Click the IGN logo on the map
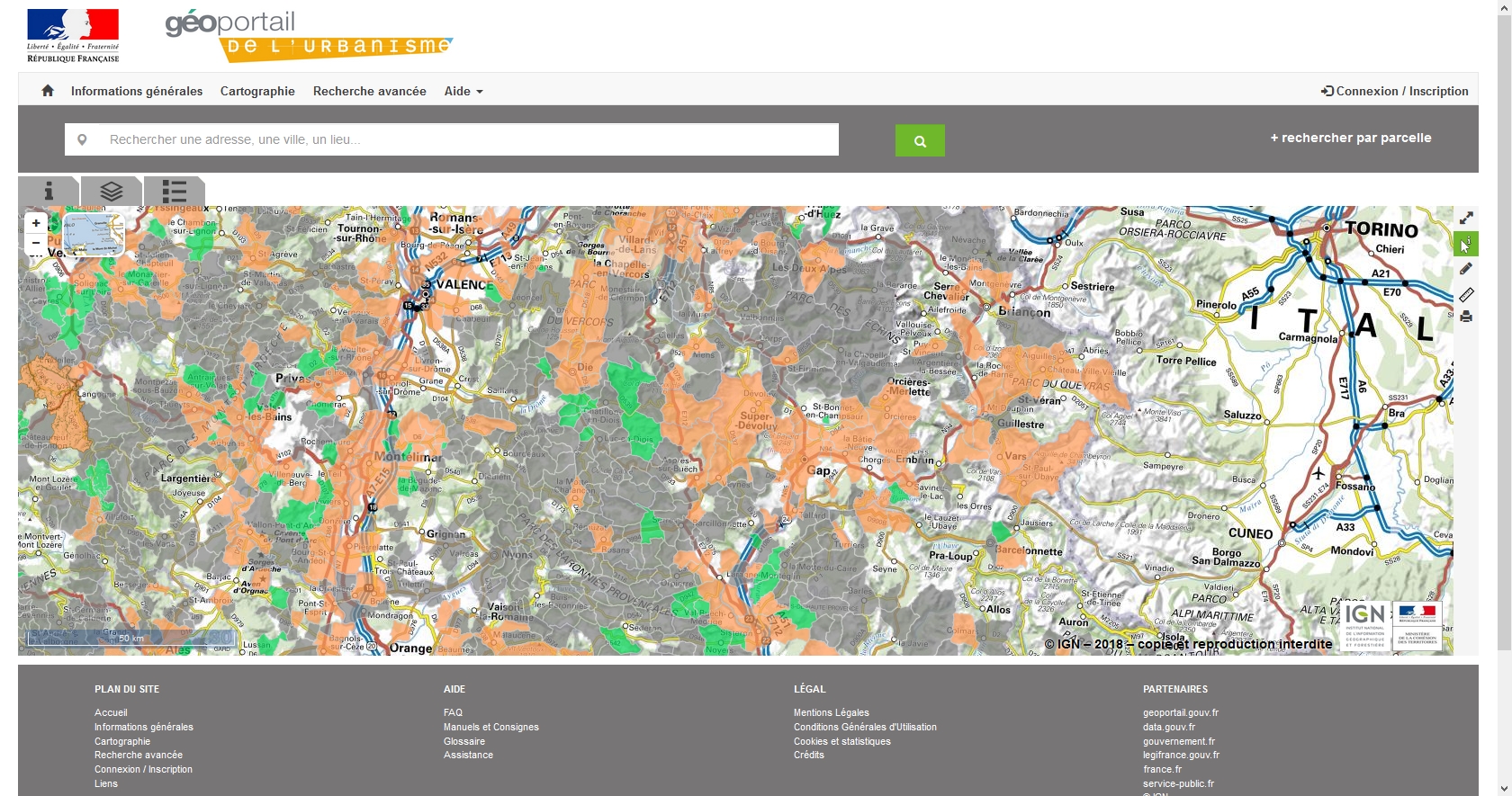Image resolution: width=1512 pixels, height=796 pixels. point(1365,625)
